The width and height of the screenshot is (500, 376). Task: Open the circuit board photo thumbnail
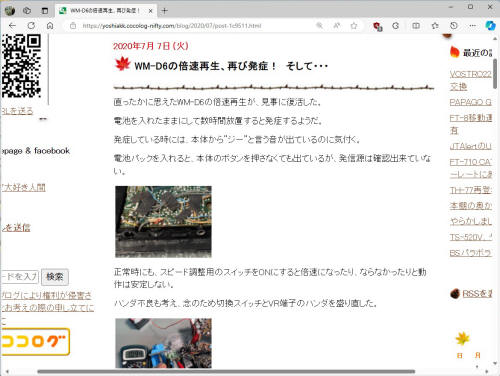point(163,222)
